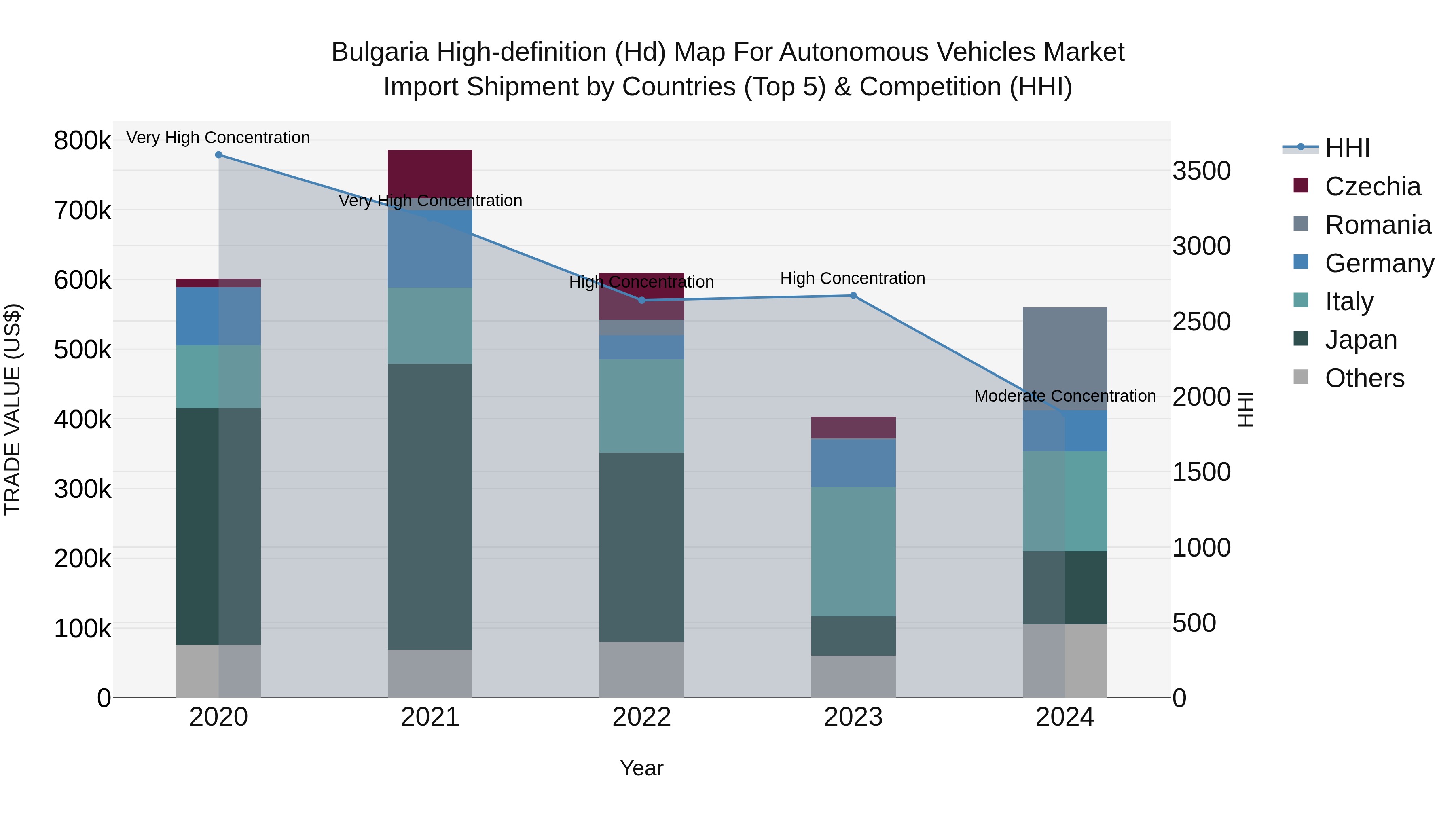Click Others segment of 2023 bar
The image size is (1456, 819).
[853, 677]
